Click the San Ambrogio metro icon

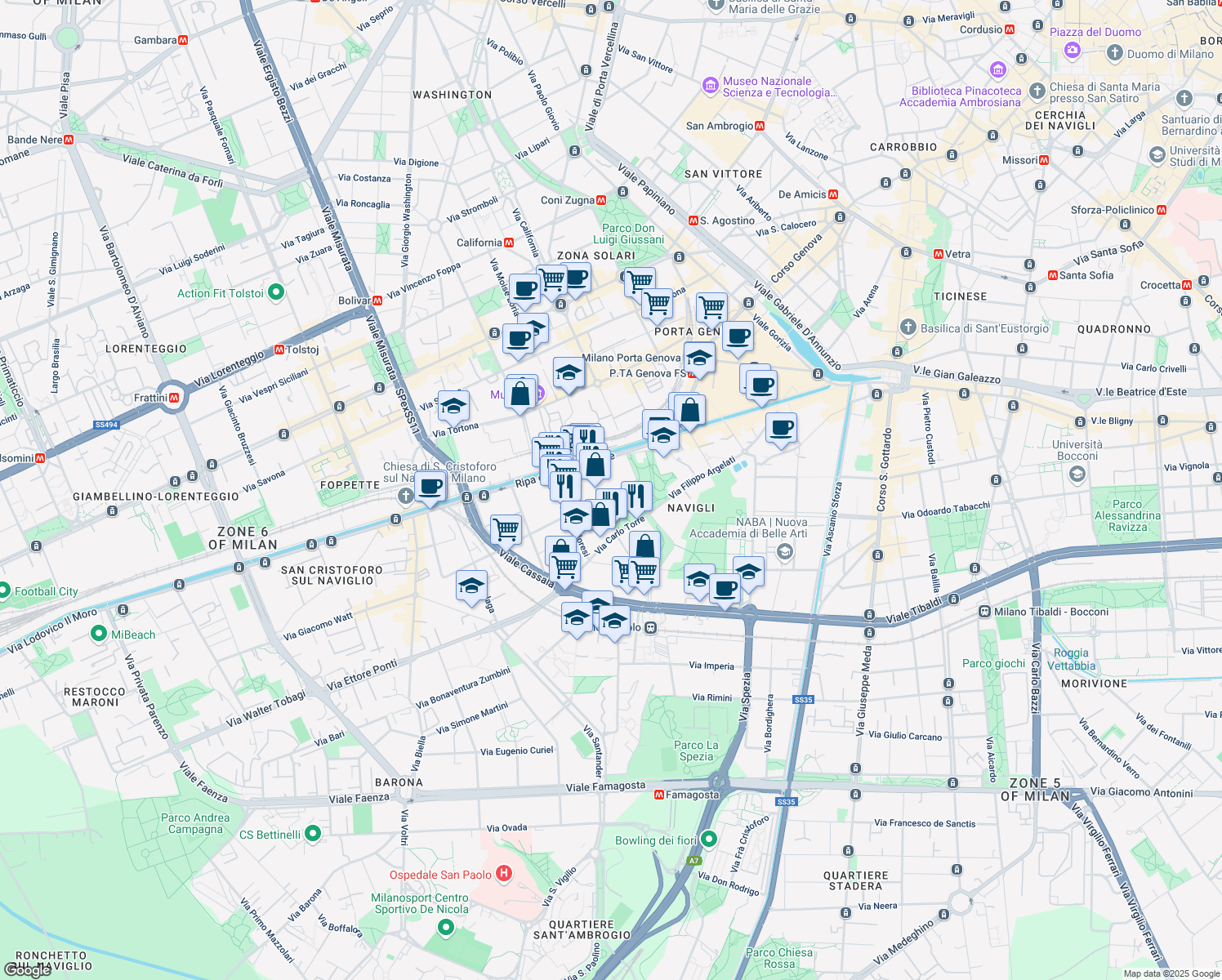tap(760, 126)
